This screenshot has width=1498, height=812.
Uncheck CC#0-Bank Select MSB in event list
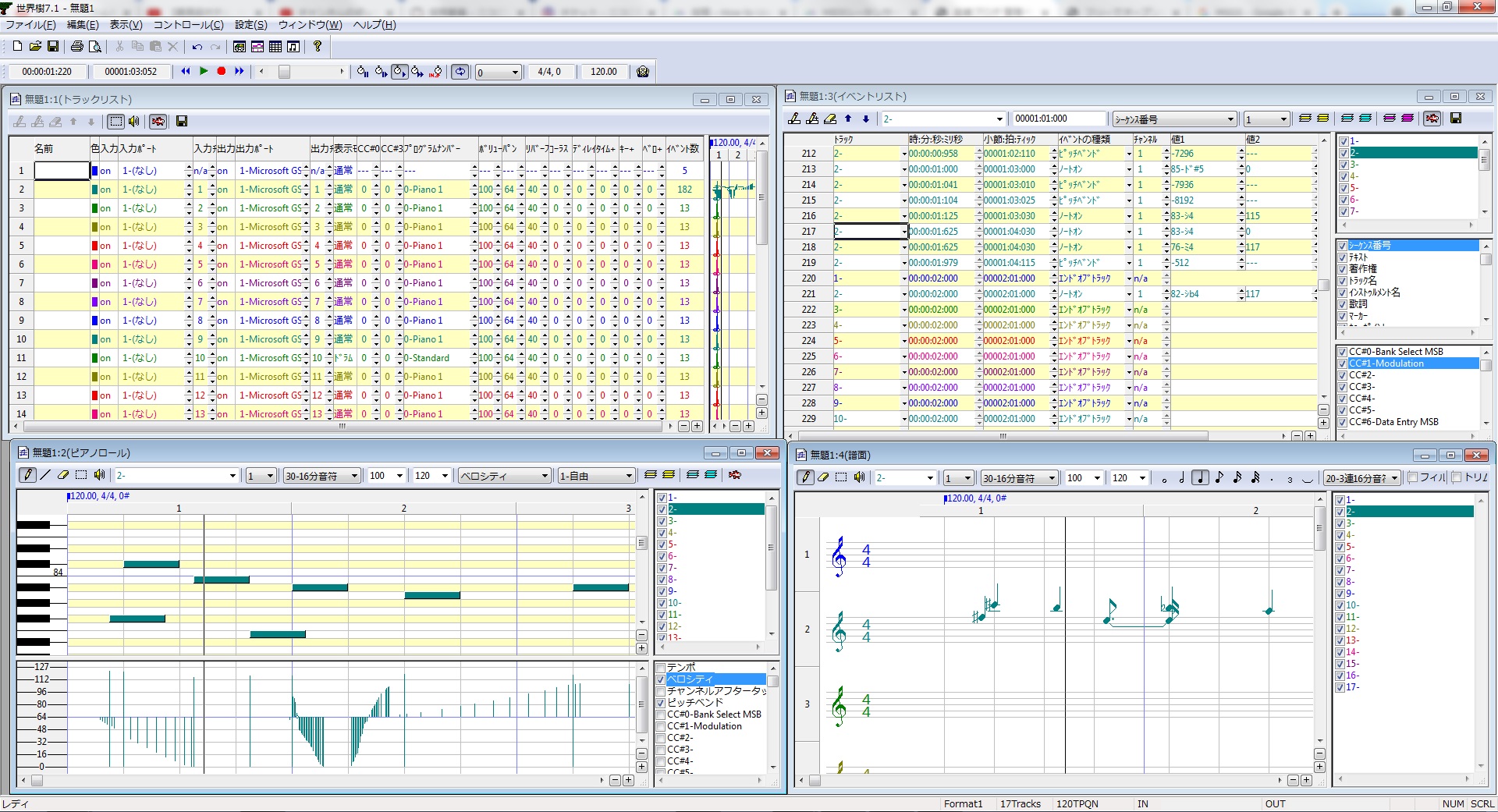pos(1343,352)
